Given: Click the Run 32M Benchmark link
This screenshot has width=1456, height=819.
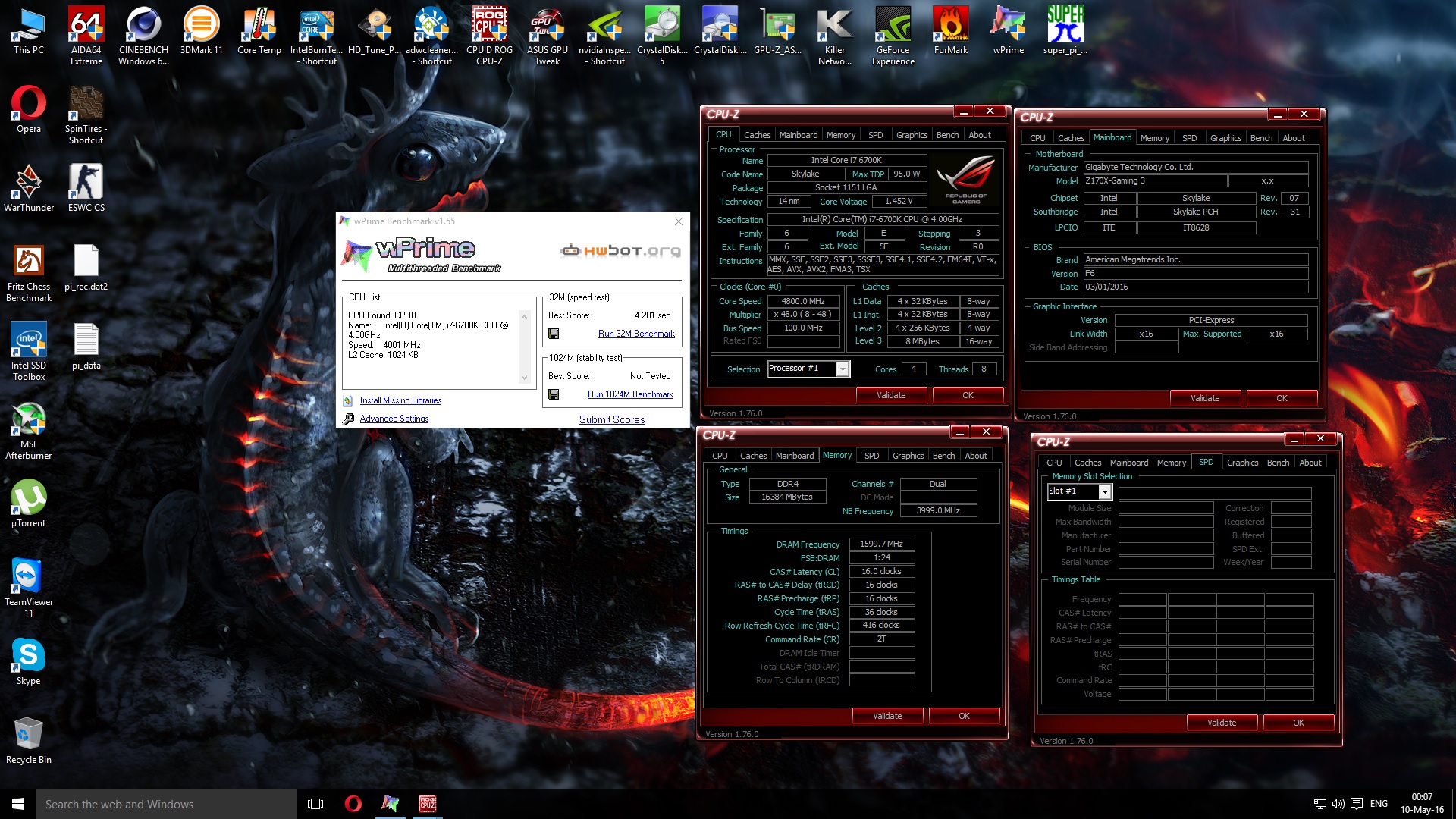Looking at the screenshot, I should 636,334.
